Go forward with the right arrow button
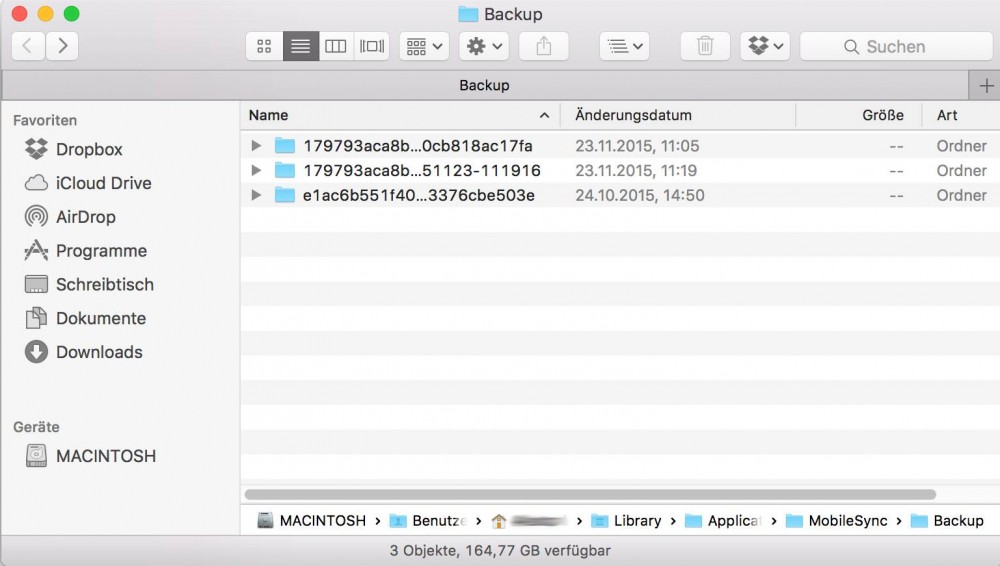The image size is (1000, 566). (62, 46)
